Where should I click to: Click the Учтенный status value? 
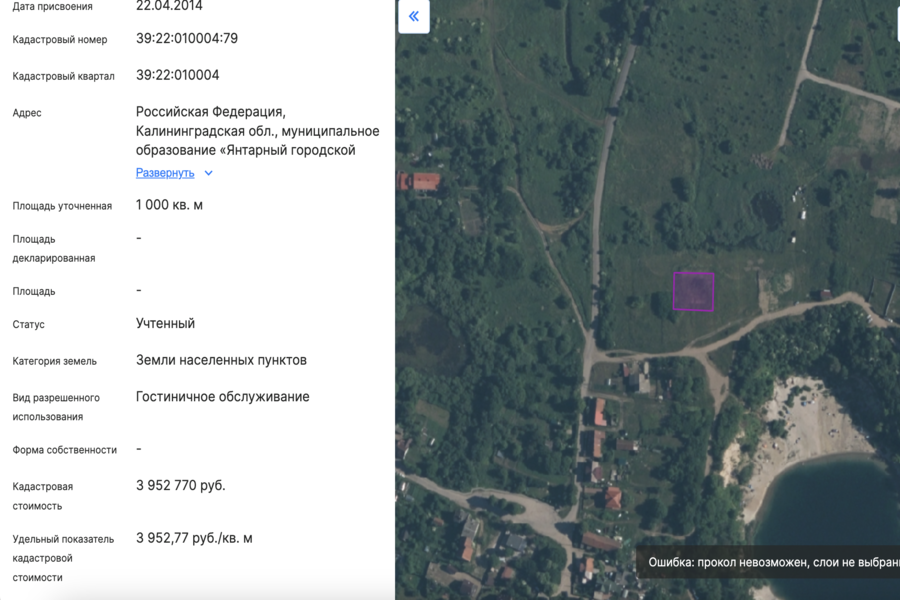(x=165, y=324)
